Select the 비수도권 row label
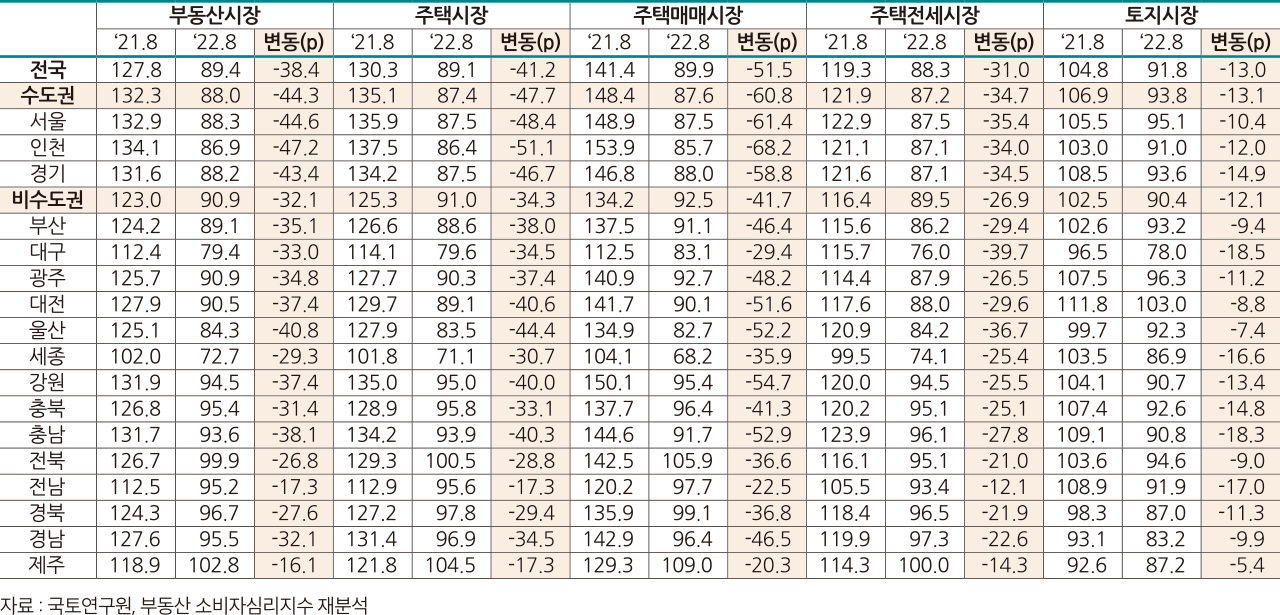The width and height of the screenshot is (1280, 615). 48,200
